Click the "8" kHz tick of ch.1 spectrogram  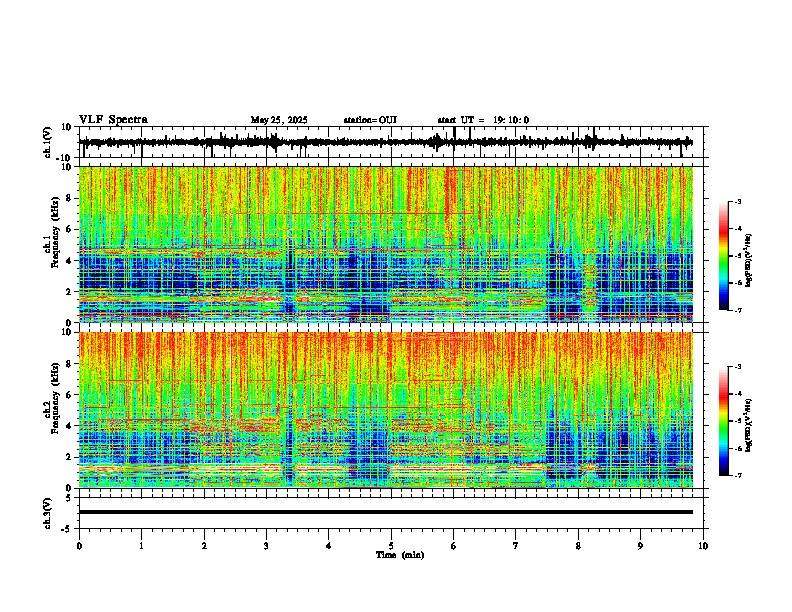click(x=70, y=198)
